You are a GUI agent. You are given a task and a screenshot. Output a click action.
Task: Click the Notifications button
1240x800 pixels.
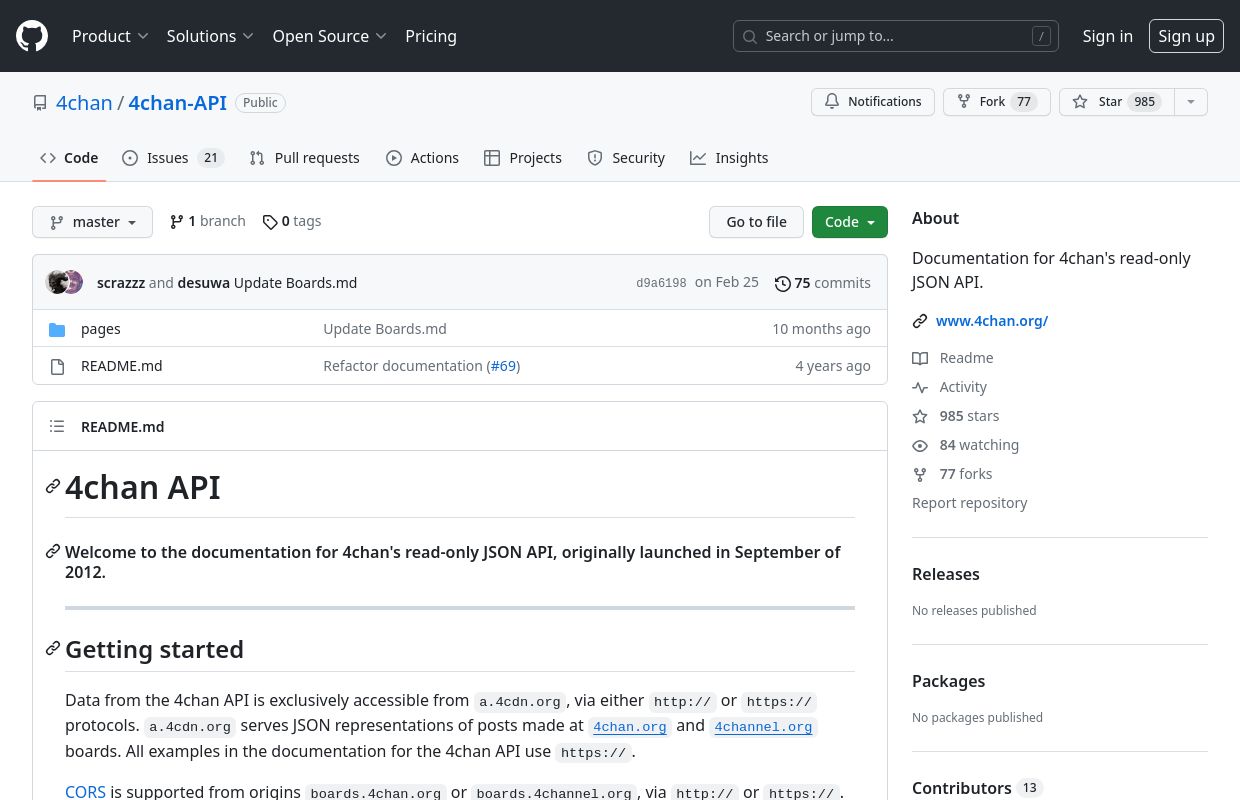[873, 102]
